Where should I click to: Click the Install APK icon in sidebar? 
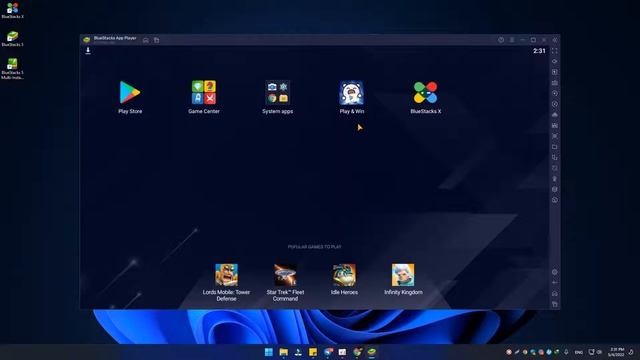click(x=555, y=125)
